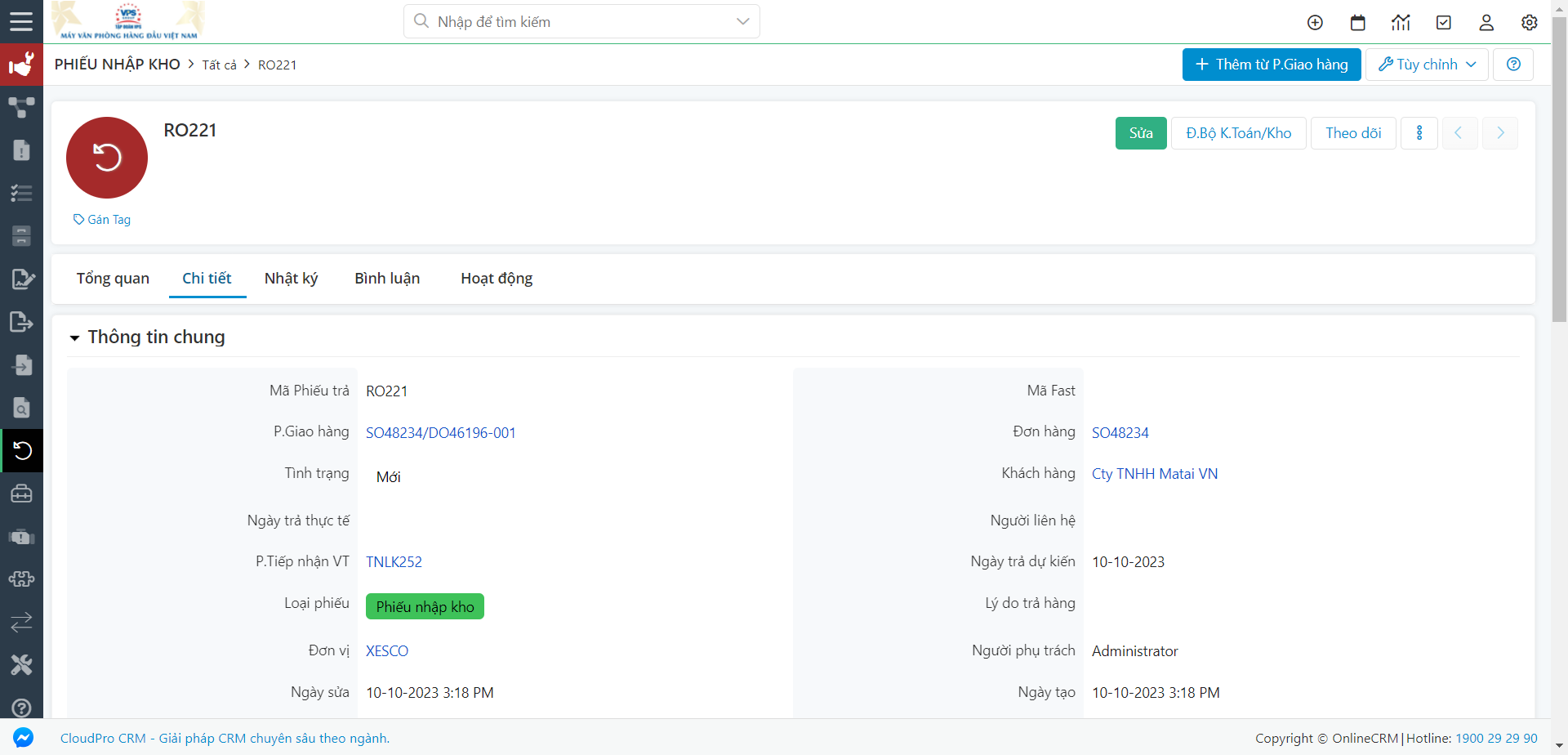Open the Nhật ký tab
This screenshot has height=755, width=1568.
291,279
